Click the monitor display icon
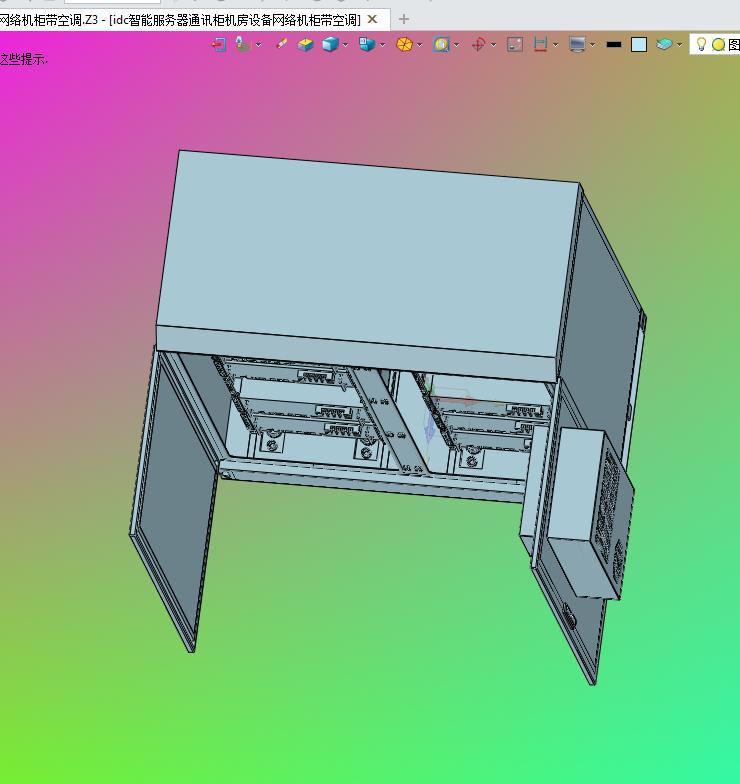Image resolution: width=740 pixels, height=784 pixels. click(577, 44)
